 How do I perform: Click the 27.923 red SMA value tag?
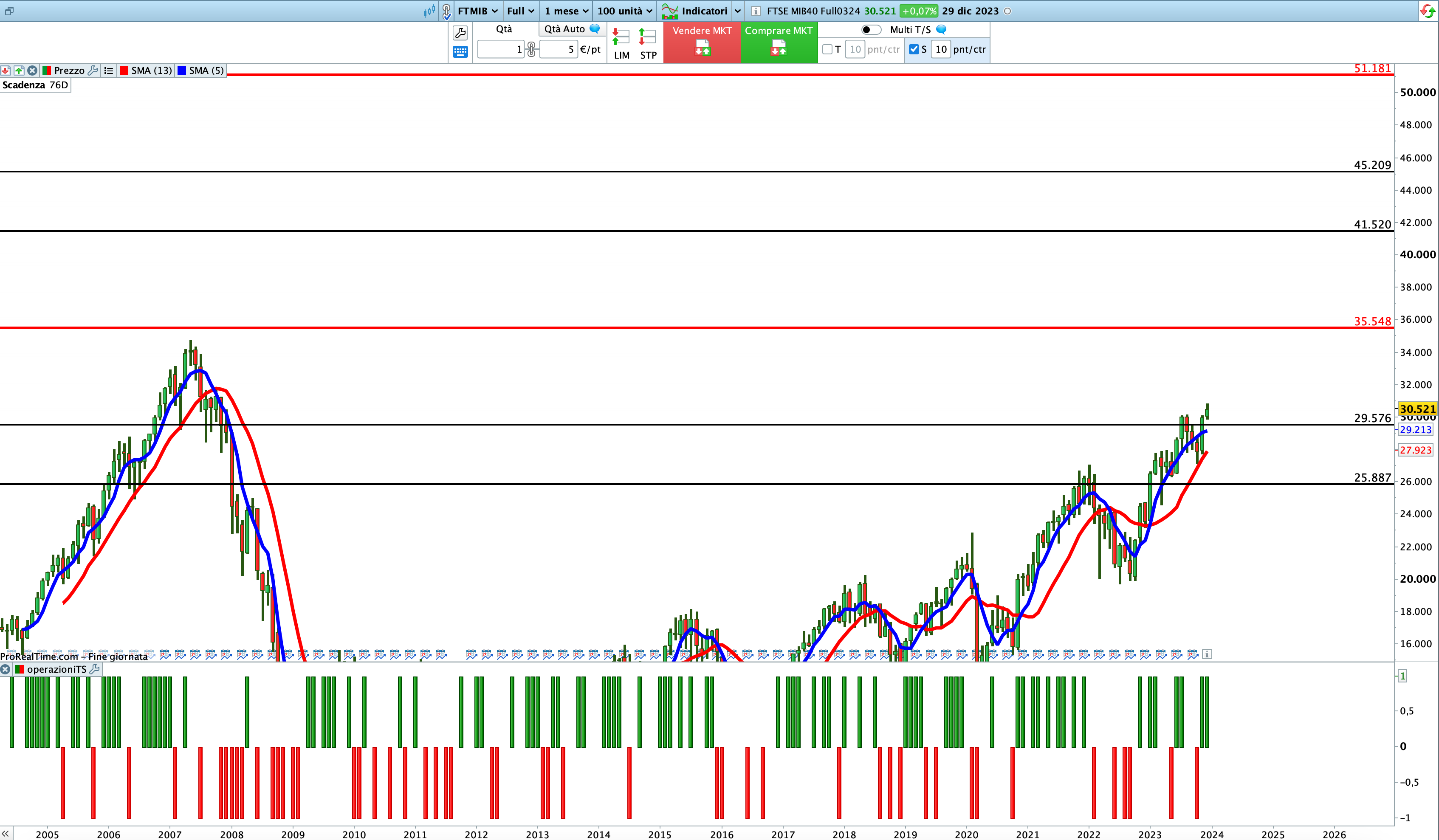[1416, 450]
